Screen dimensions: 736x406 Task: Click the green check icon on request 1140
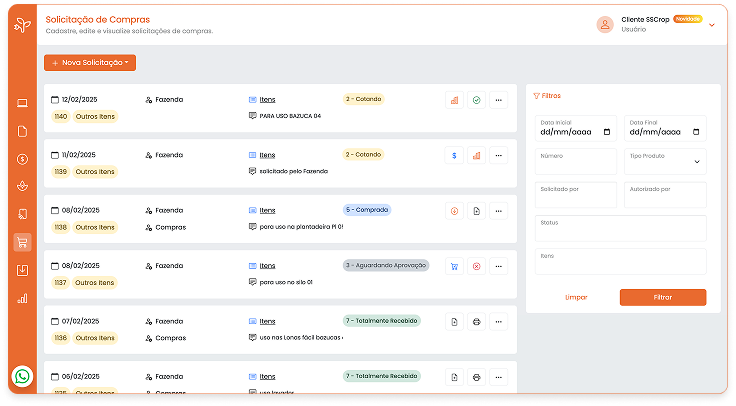[x=476, y=100]
